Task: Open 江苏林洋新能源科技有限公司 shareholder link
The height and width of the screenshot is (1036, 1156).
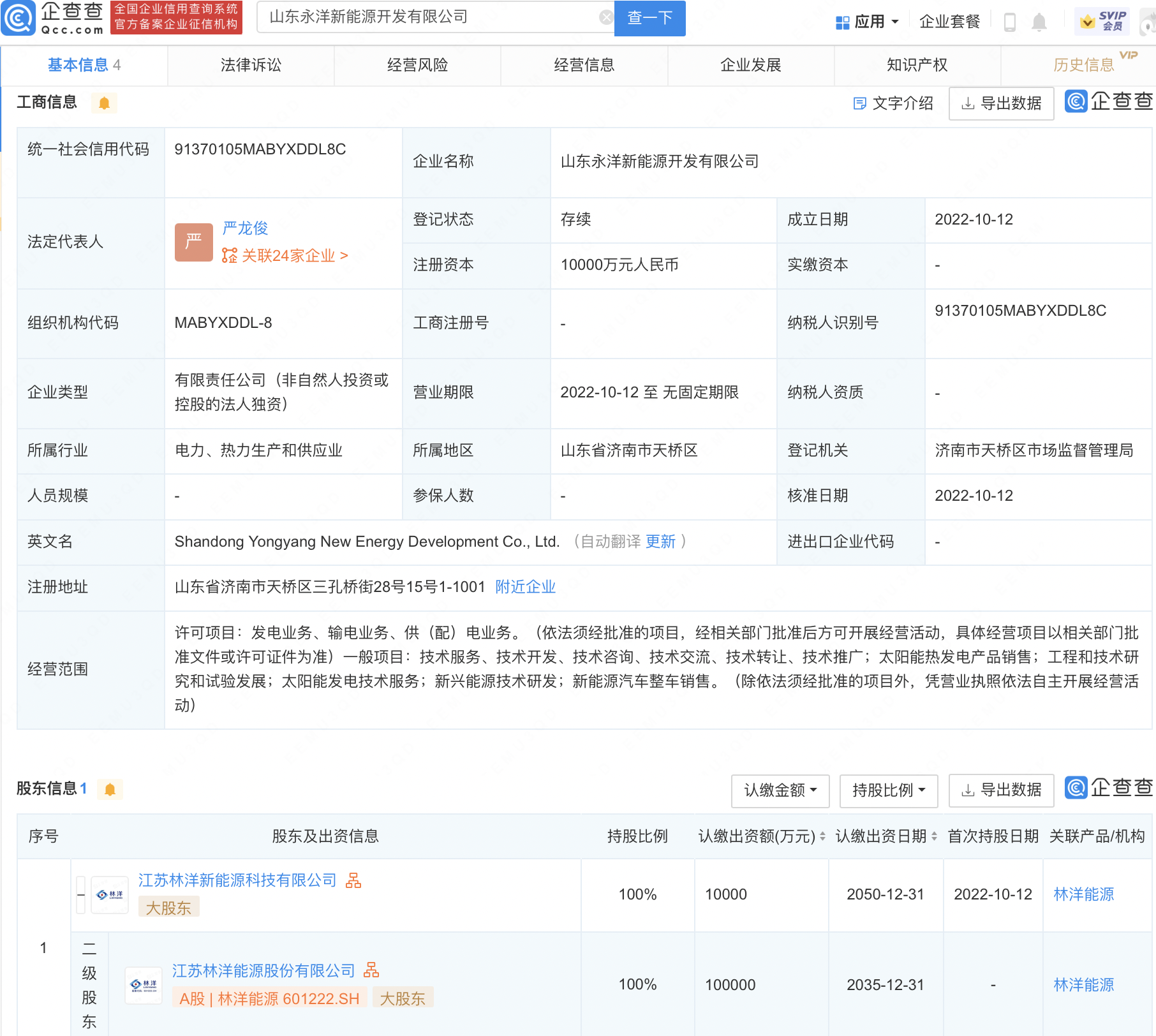Action: pos(237,880)
